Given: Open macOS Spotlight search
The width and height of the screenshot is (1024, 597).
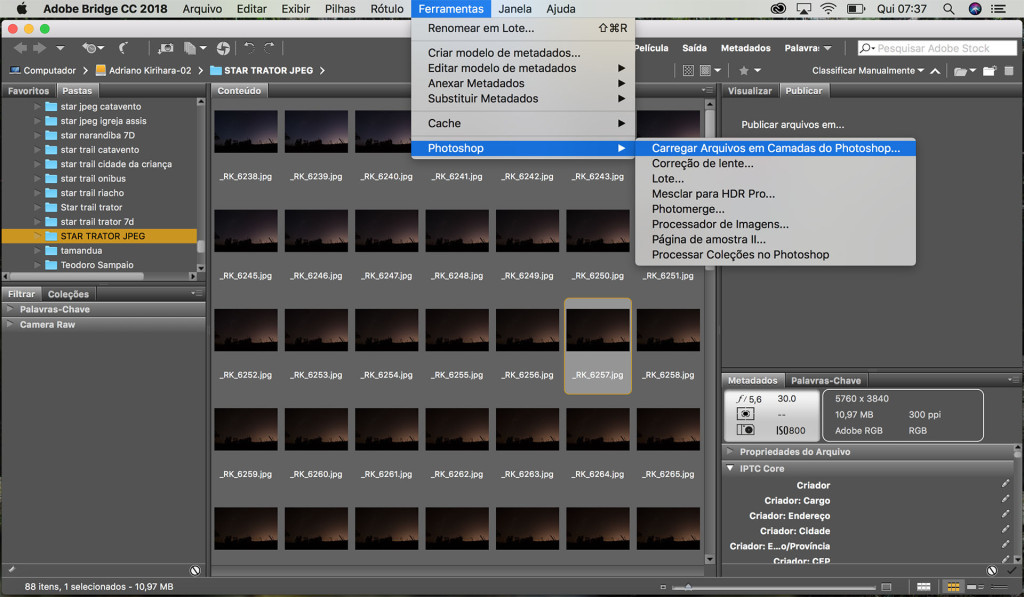Looking at the screenshot, I should pos(948,8).
